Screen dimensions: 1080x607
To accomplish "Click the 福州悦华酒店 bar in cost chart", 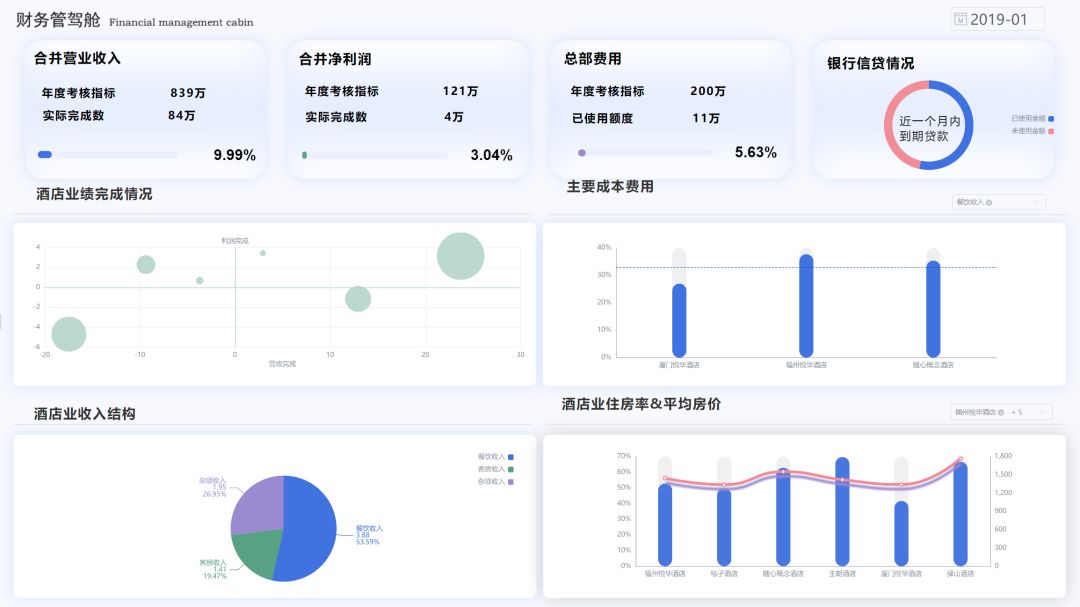I will click(806, 306).
